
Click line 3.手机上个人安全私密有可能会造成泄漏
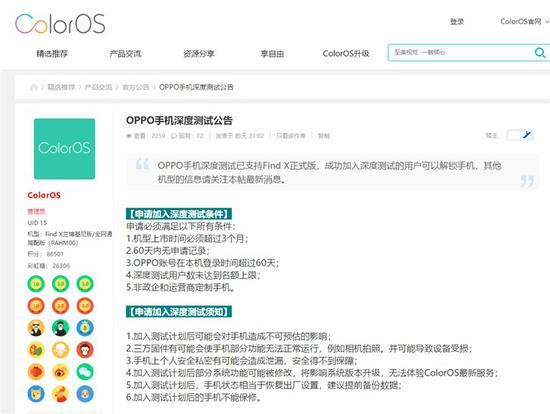click(242, 361)
